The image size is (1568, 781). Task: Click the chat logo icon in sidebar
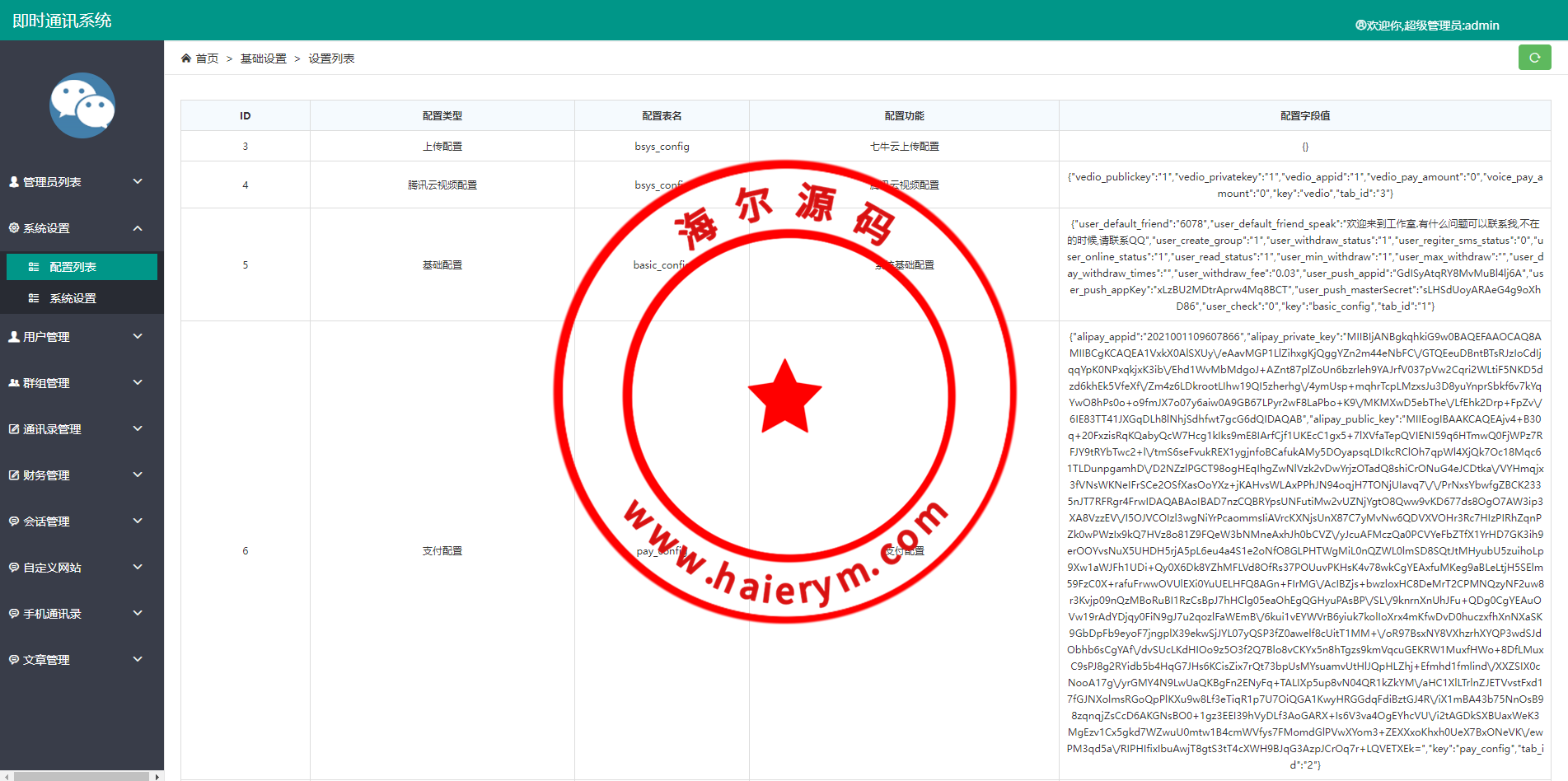tap(82, 105)
